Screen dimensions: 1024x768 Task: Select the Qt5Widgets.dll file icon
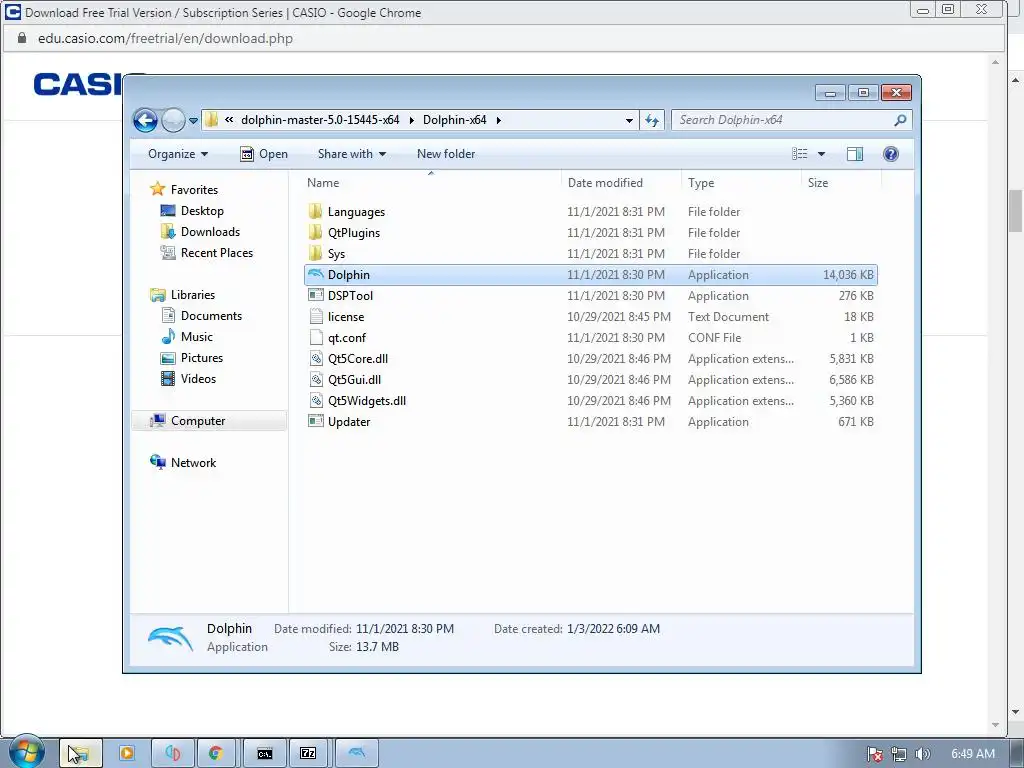(315, 400)
